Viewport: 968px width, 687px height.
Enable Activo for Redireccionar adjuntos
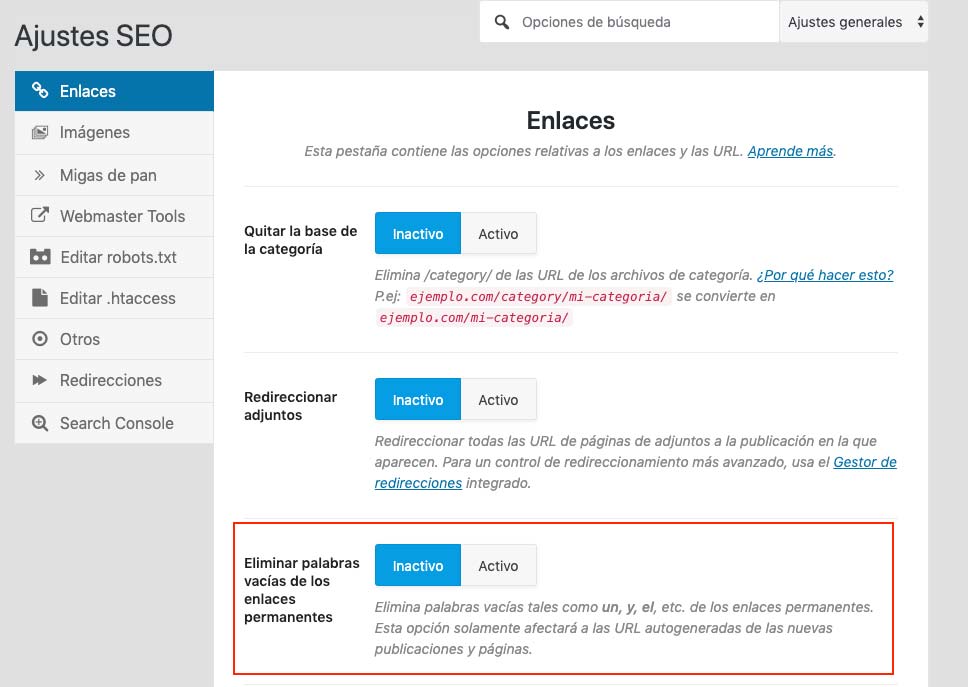(x=498, y=399)
